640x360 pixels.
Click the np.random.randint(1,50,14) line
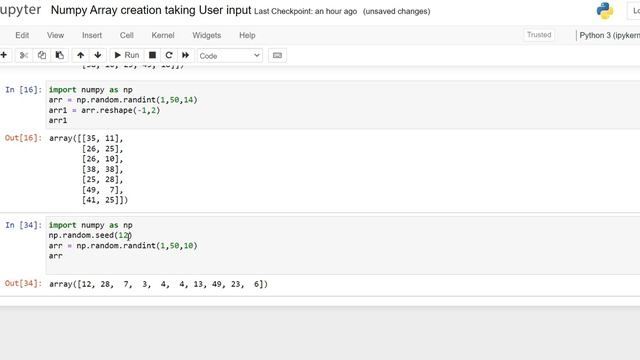pos(123,100)
